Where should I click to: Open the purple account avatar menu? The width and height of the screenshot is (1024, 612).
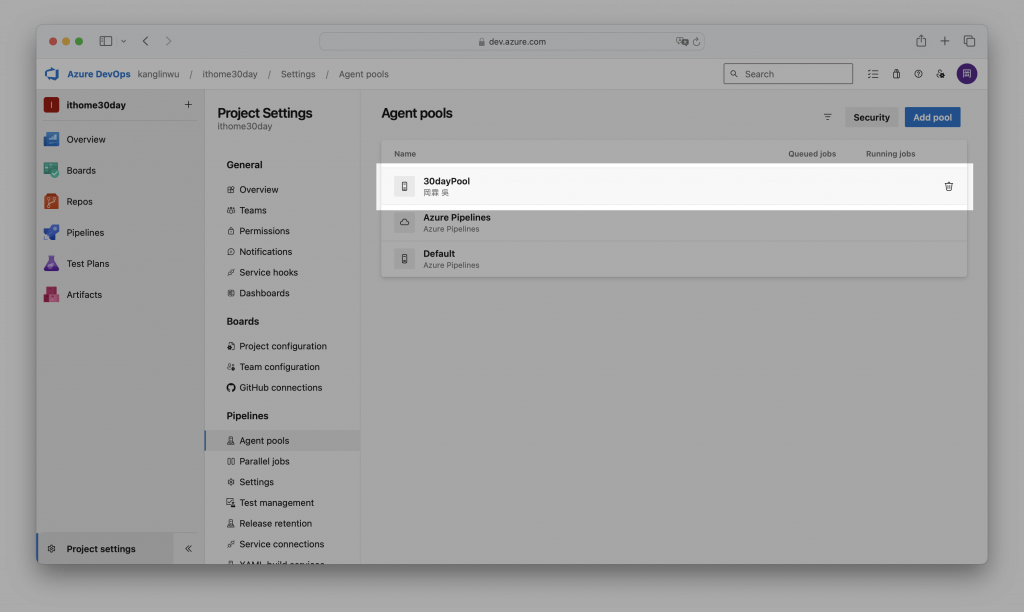[x=967, y=74]
